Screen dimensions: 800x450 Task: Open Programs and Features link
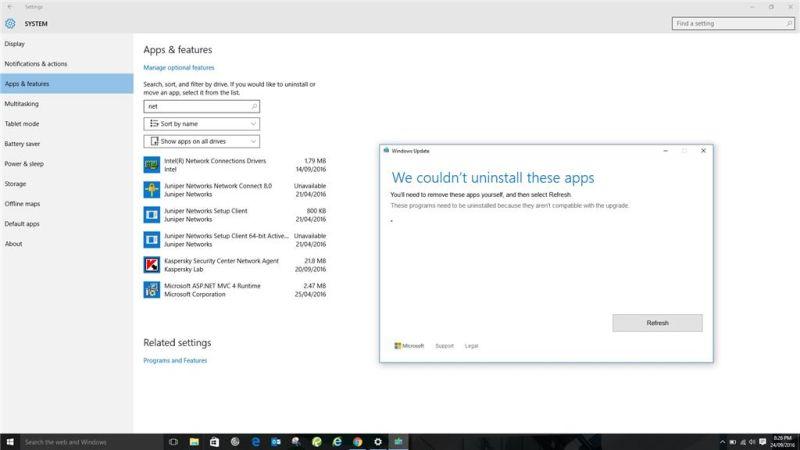[175, 360]
